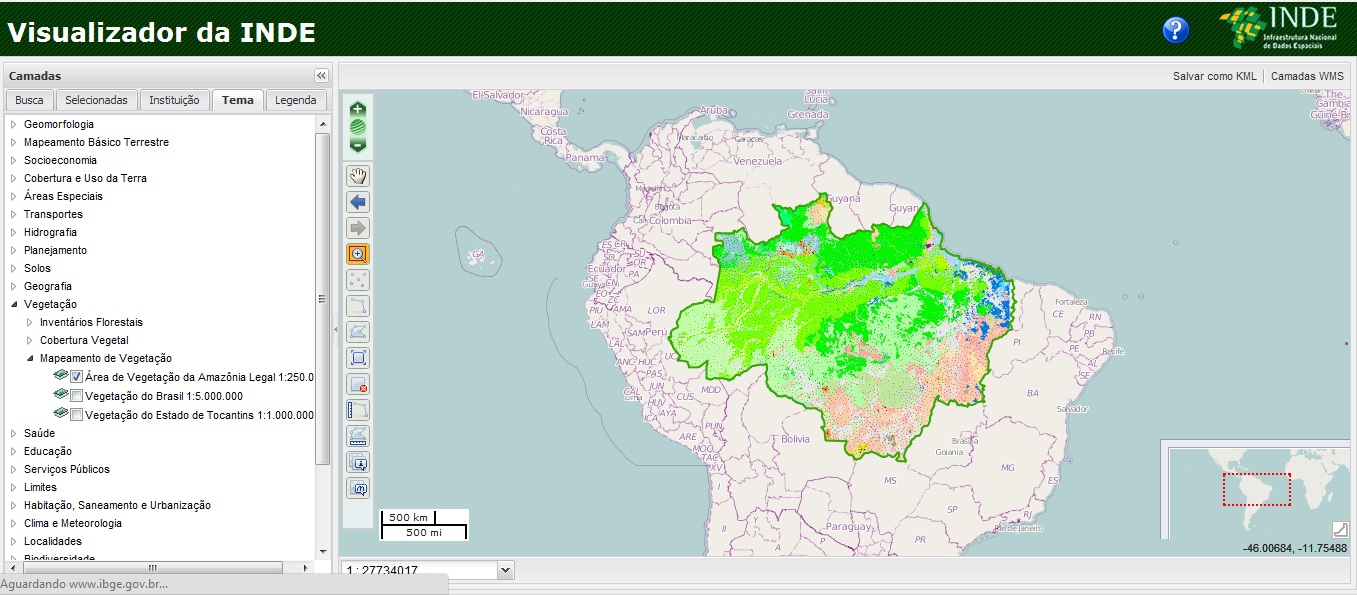Collapse the Camadas panel with double arrow
The image size is (1357, 595).
(321, 76)
